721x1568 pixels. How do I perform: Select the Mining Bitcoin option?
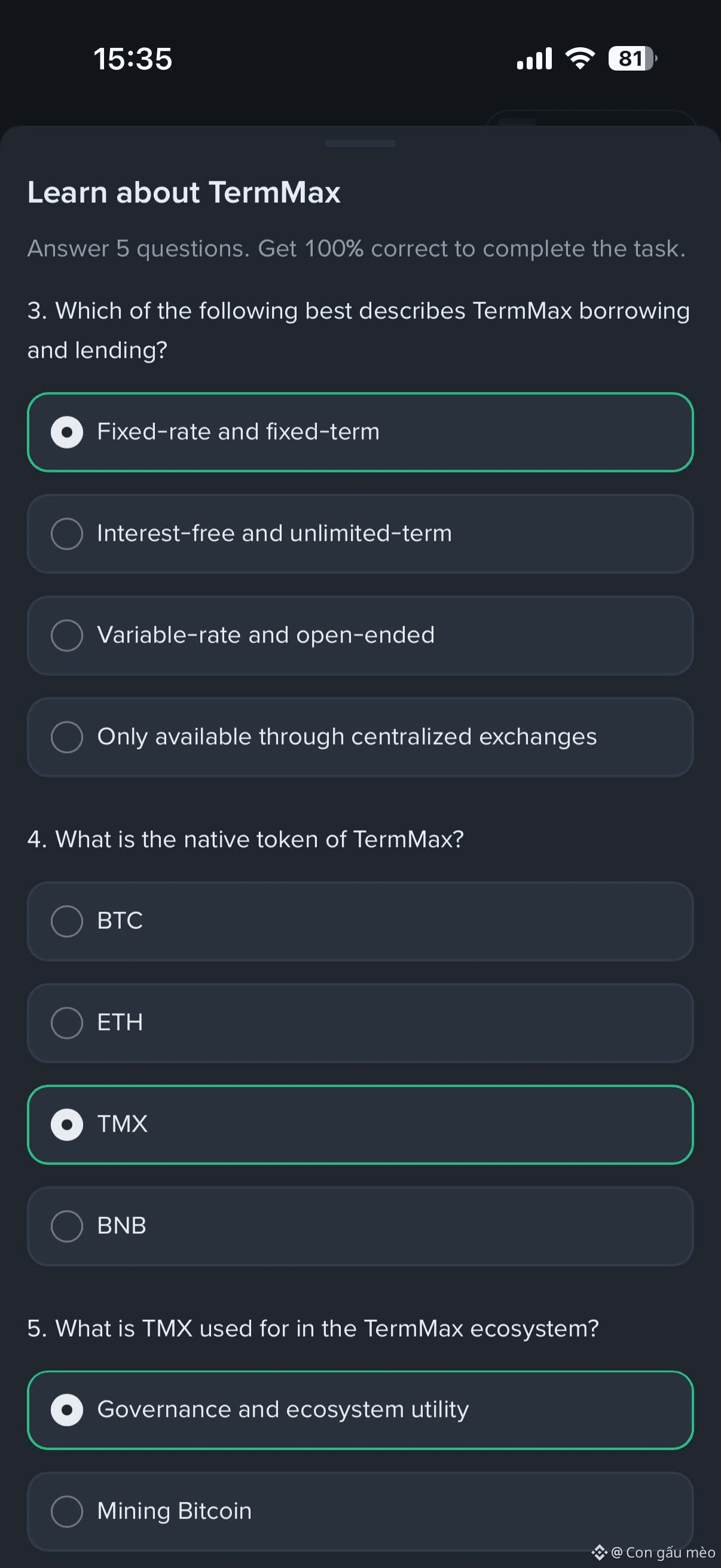point(360,1511)
